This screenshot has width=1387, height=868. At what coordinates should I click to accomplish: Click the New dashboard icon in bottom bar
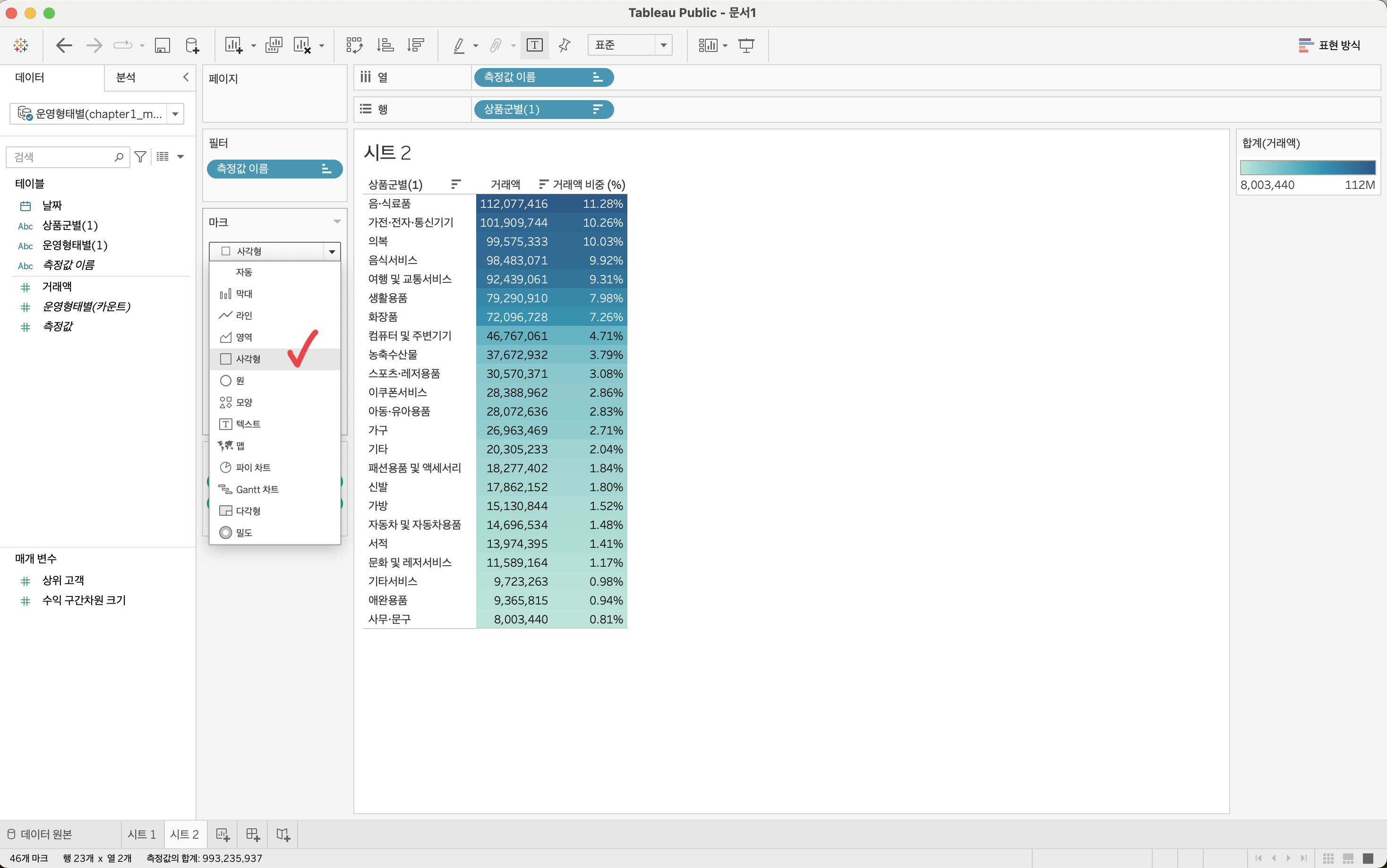[x=253, y=834]
